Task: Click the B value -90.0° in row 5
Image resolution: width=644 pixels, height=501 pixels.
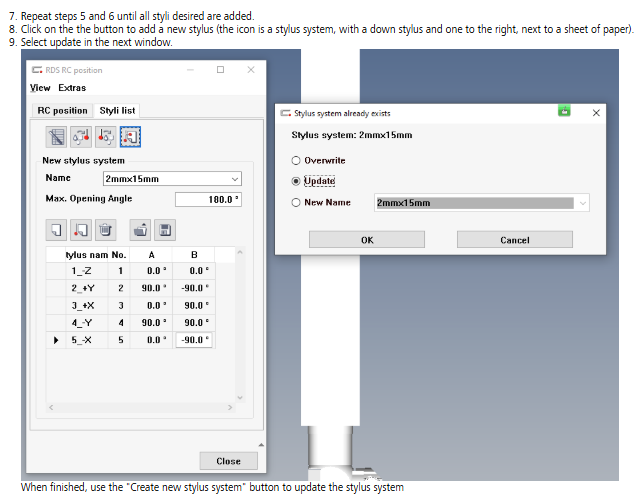Action: (x=194, y=340)
